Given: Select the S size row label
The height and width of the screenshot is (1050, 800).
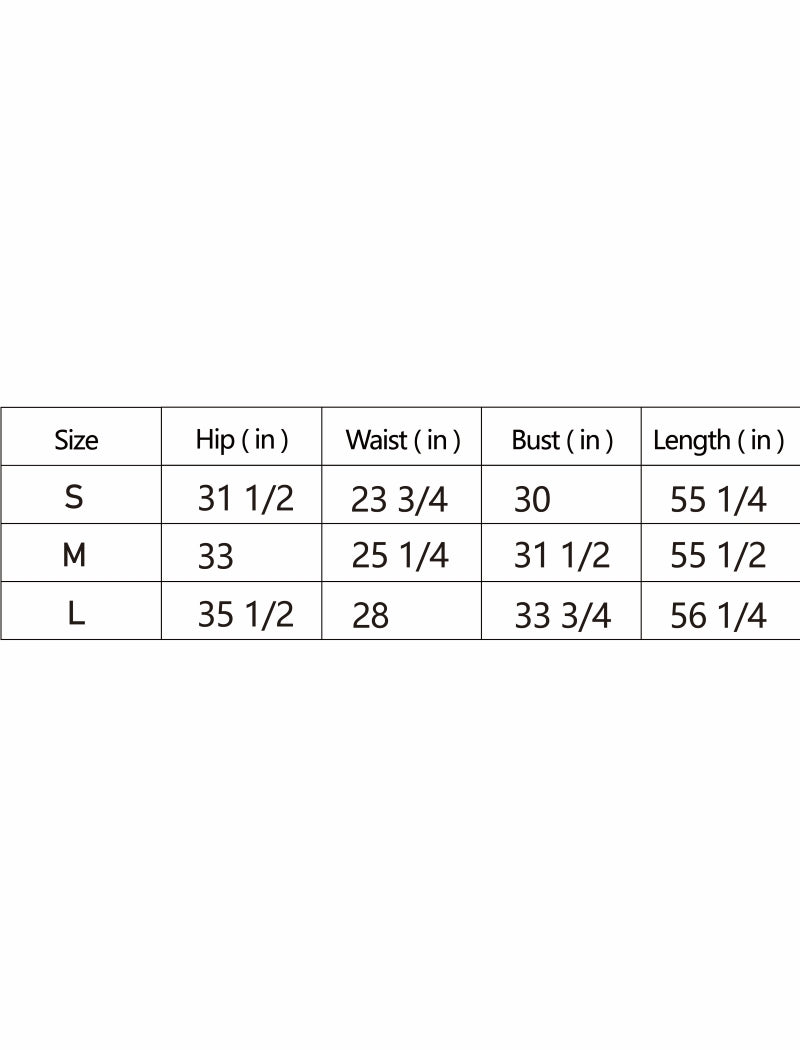Looking at the screenshot, I should click(74, 498).
